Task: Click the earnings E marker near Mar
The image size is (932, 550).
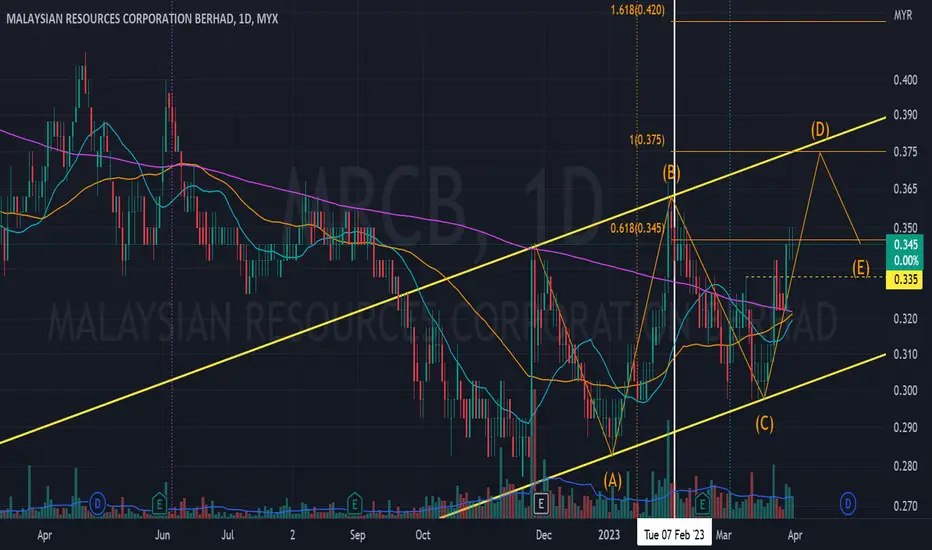Action: click(x=703, y=504)
